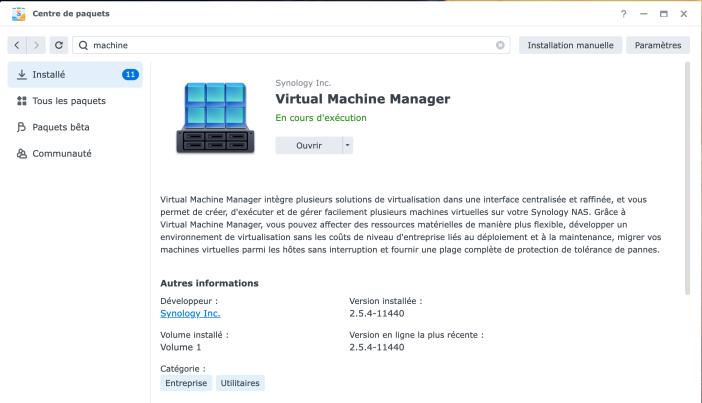
Task: Click the Entreprise category tag
Action: point(186,383)
